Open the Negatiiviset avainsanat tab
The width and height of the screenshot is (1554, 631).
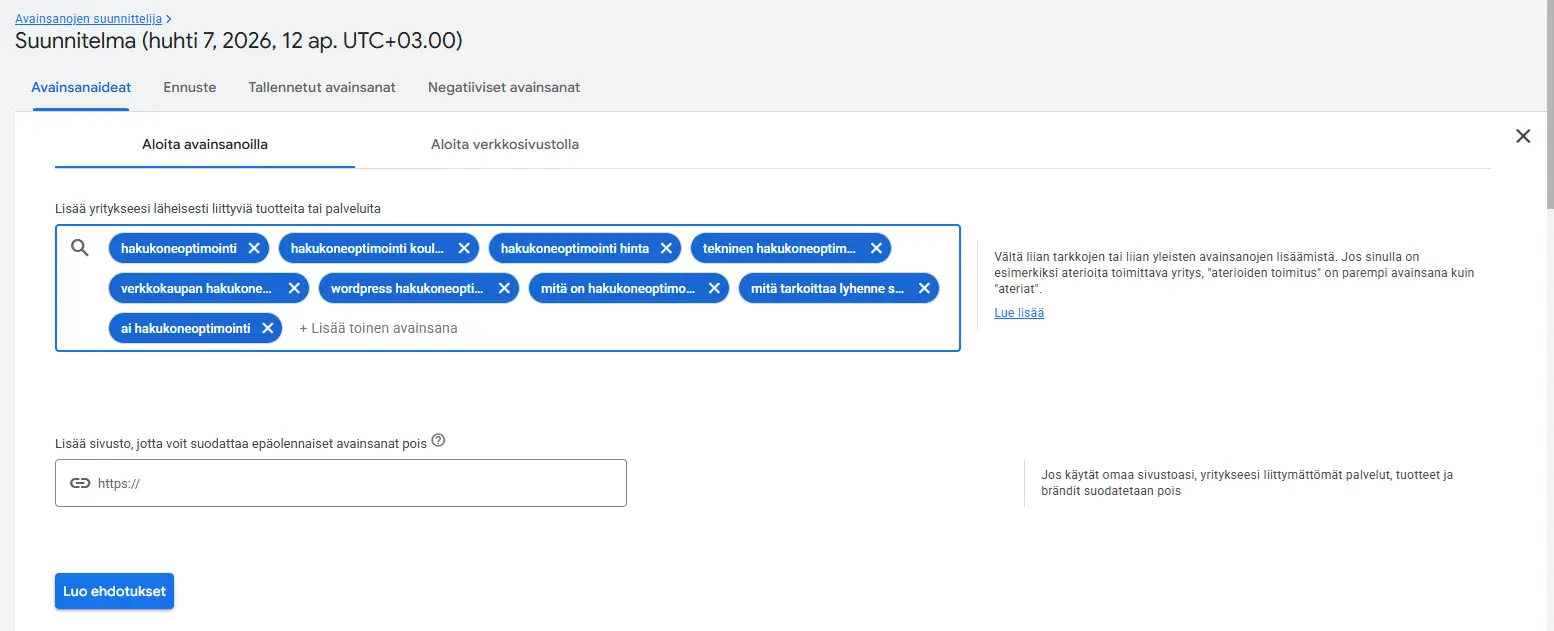(x=504, y=87)
